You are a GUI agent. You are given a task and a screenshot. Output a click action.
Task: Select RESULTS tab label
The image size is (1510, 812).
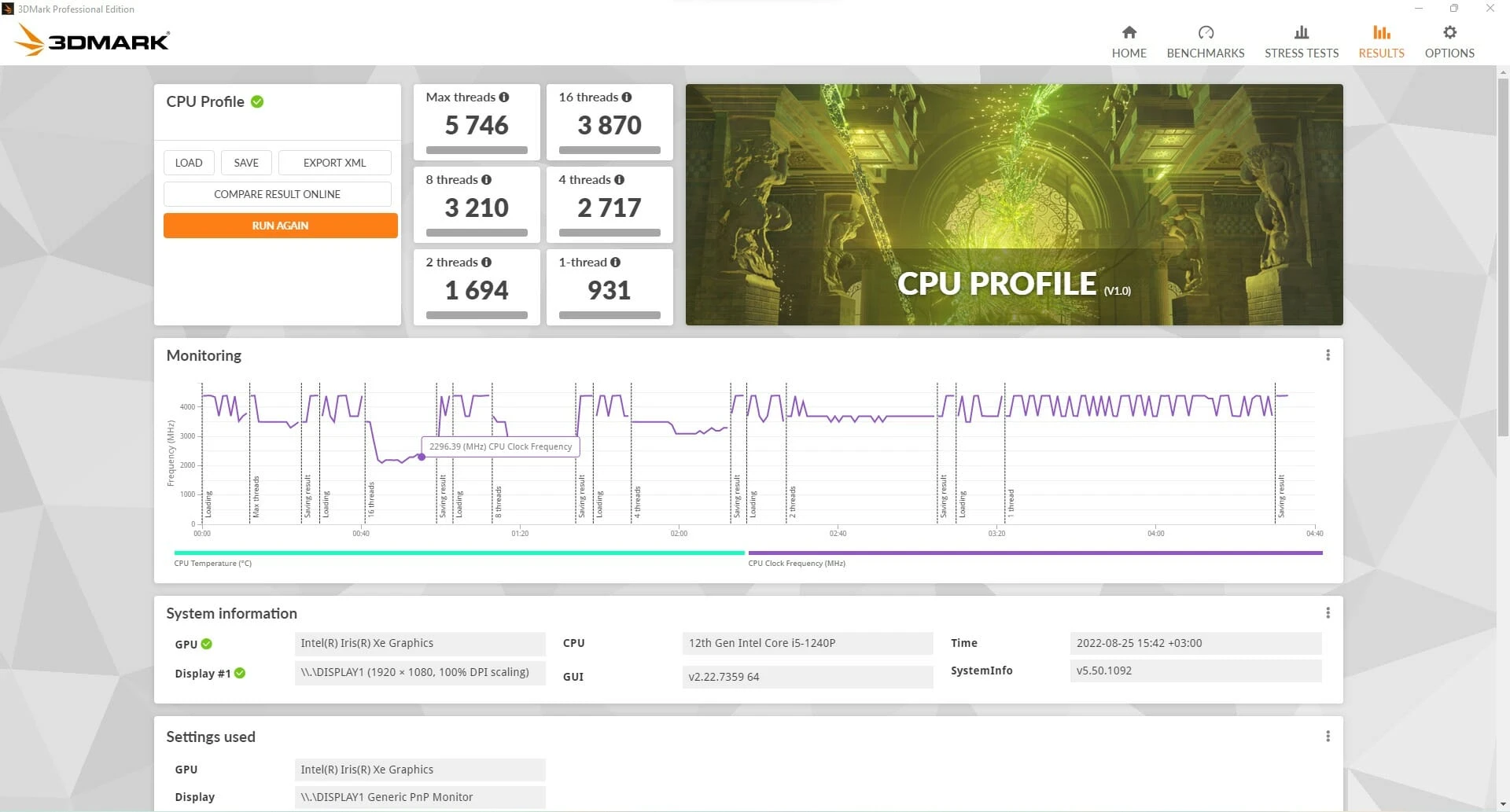click(1381, 53)
